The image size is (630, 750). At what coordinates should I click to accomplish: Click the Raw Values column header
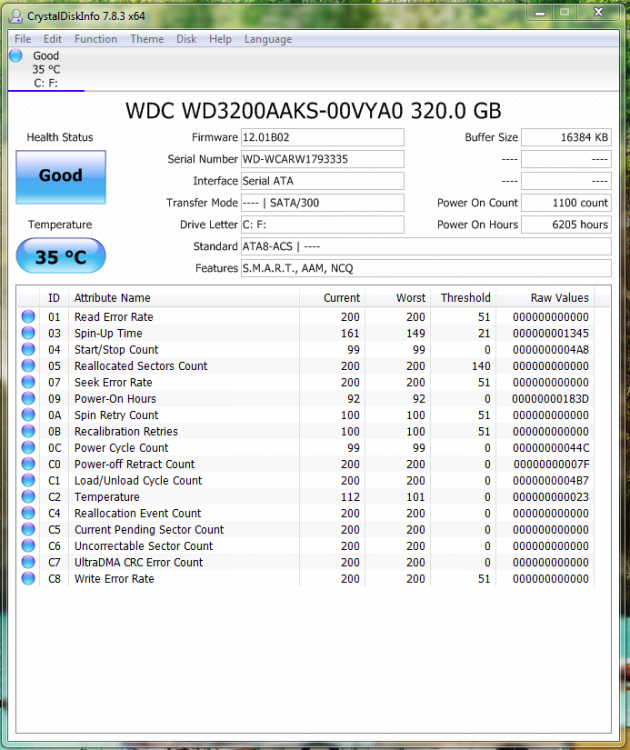click(x=545, y=298)
